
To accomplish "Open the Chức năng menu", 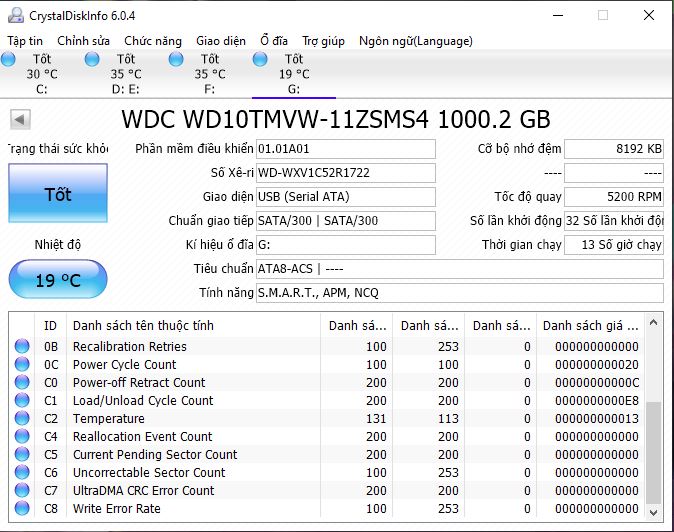I will [153, 41].
